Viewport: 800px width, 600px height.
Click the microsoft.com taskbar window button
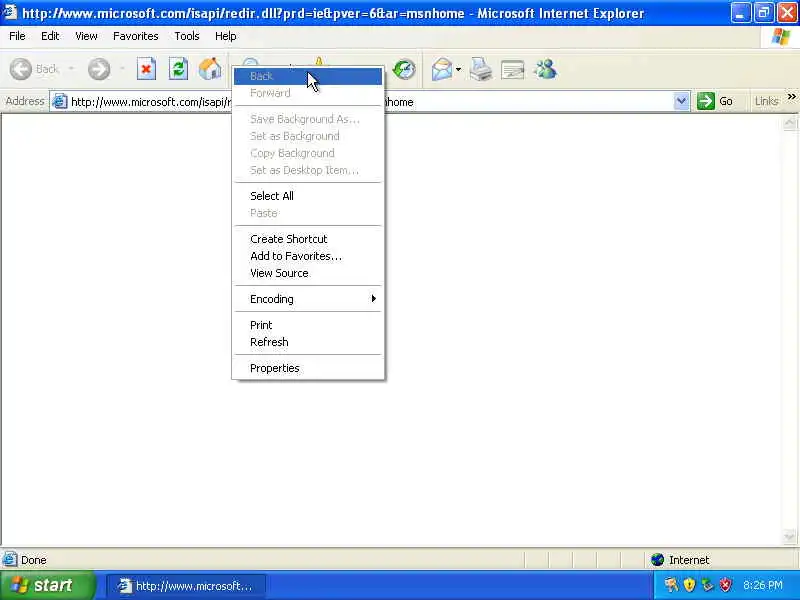186,586
